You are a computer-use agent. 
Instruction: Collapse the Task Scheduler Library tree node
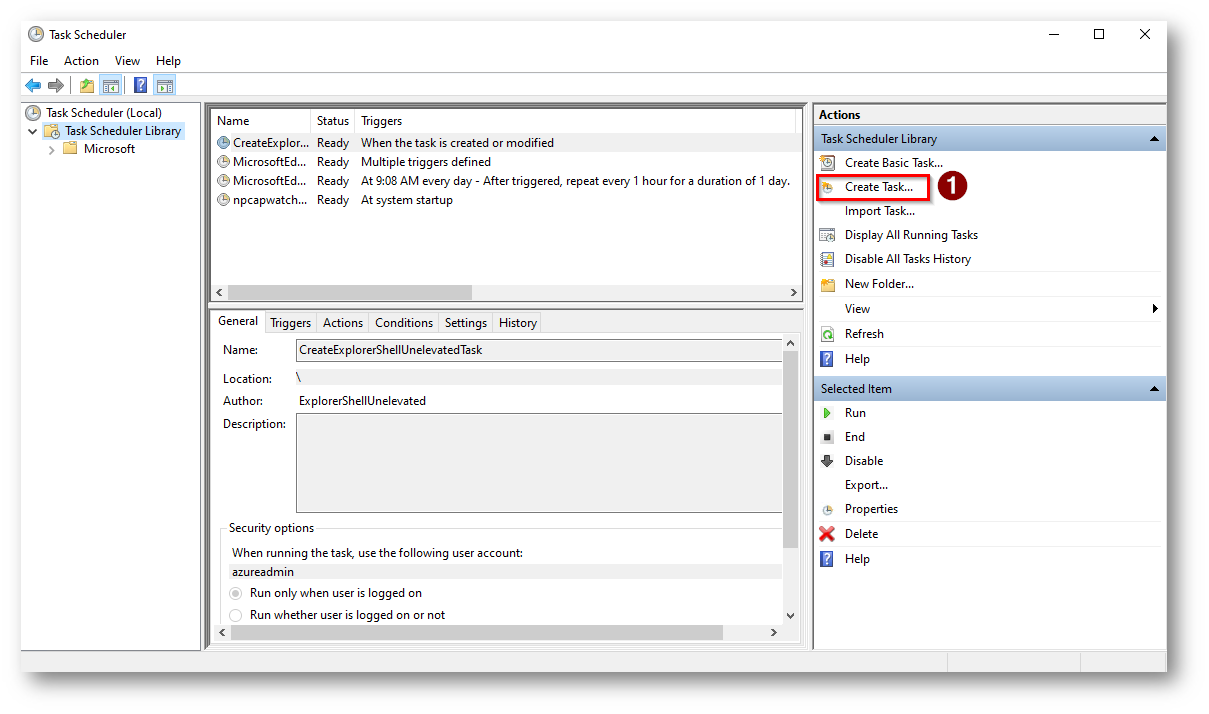(x=33, y=131)
